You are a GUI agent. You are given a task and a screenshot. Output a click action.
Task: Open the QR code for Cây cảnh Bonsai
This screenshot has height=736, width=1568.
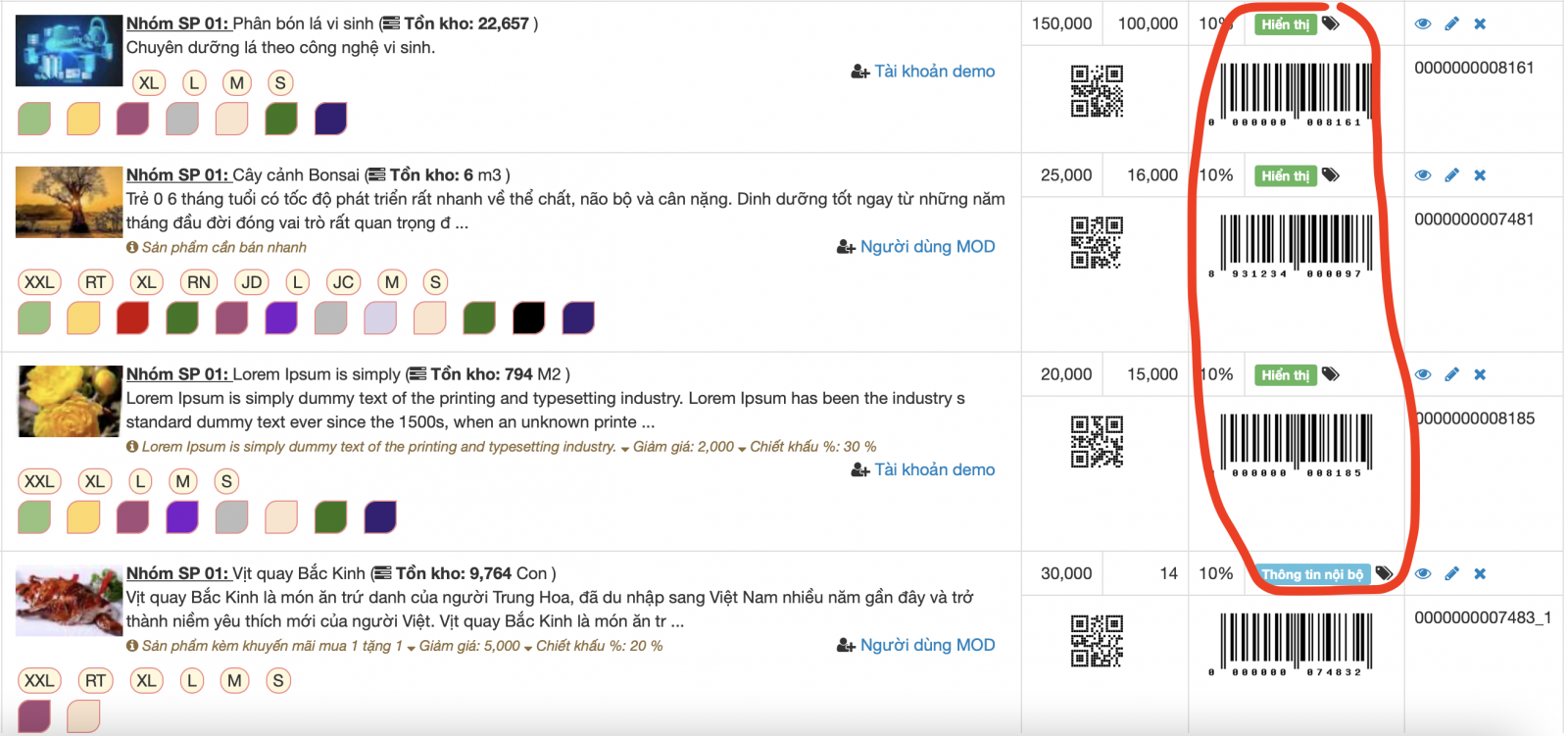(x=1097, y=242)
